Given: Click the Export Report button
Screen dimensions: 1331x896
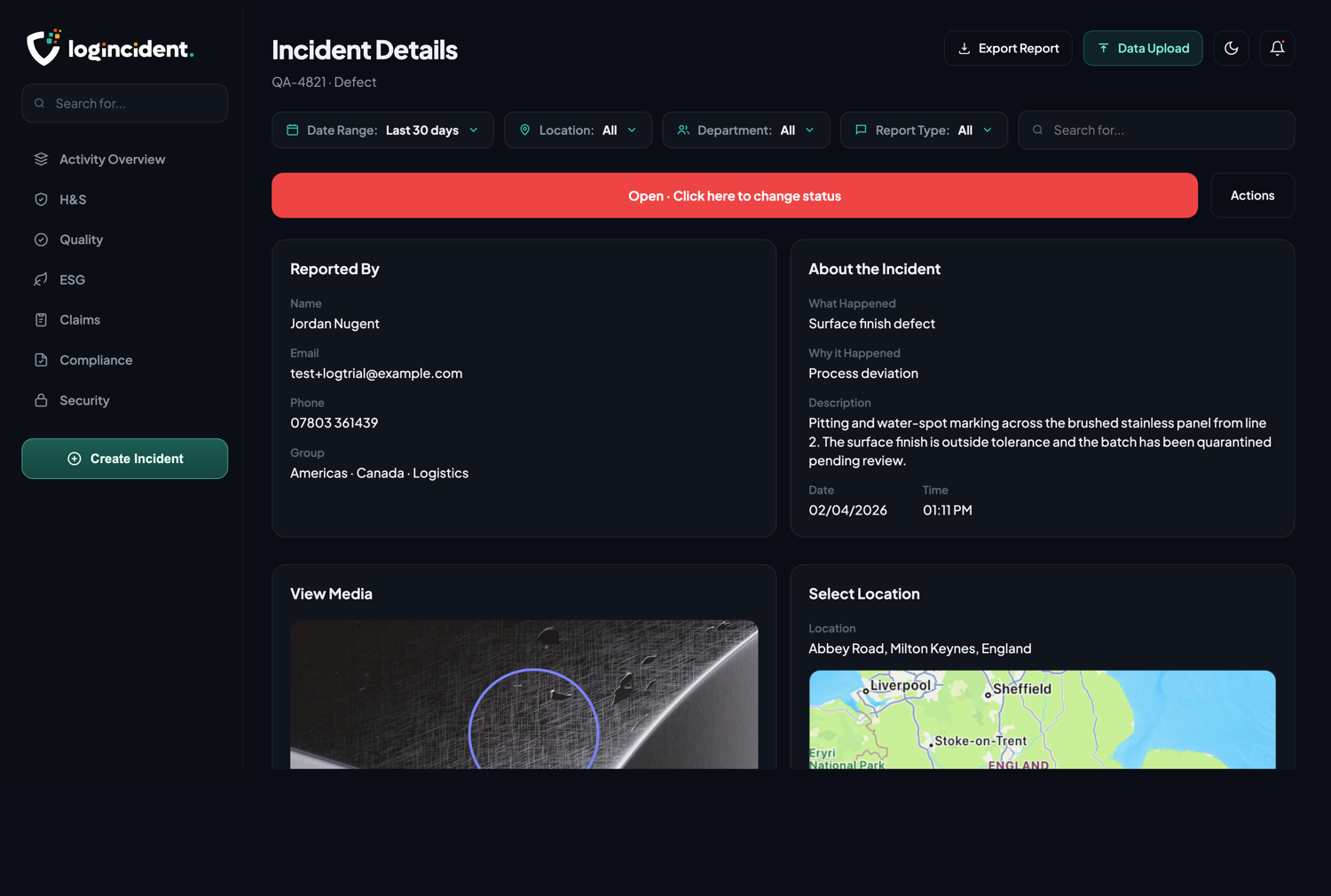Looking at the screenshot, I should point(1008,48).
